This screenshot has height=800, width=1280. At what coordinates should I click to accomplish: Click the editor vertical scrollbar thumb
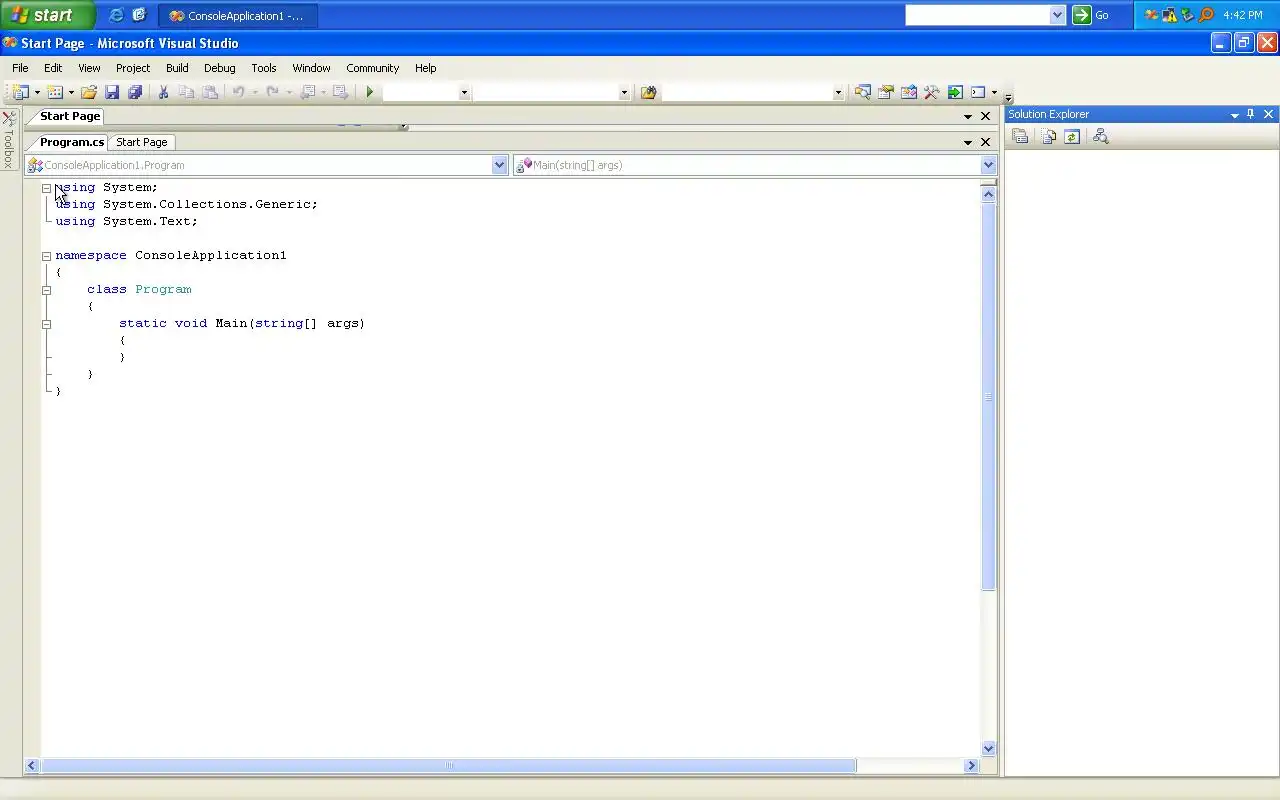click(x=988, y=397)
